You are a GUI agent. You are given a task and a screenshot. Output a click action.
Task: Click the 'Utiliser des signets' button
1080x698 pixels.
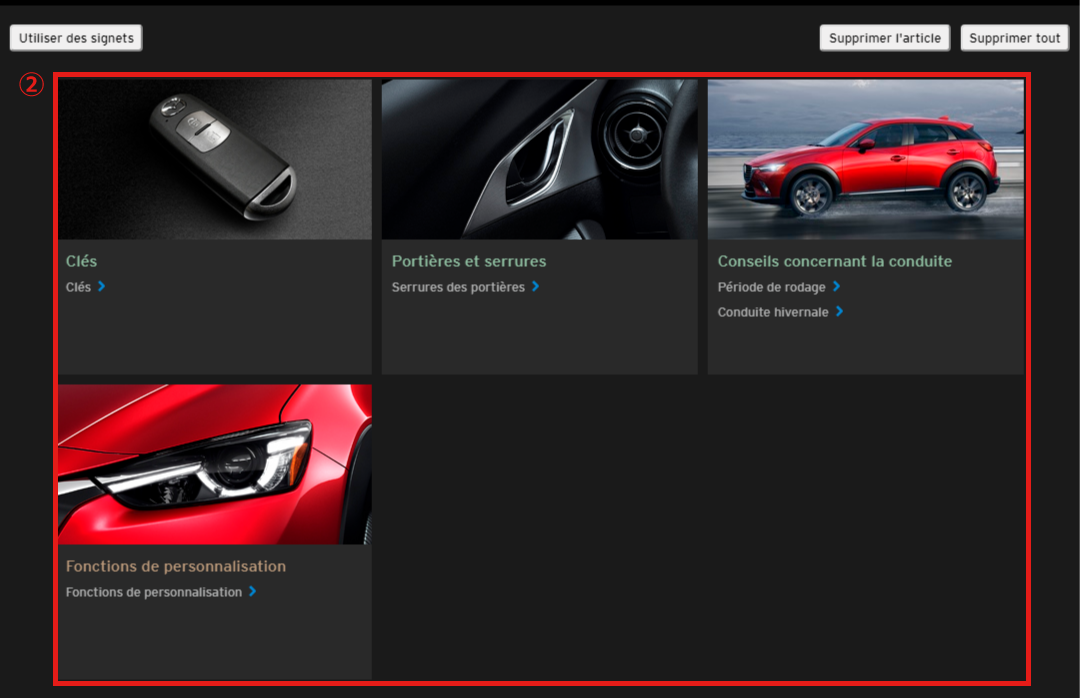click(76, 38)
